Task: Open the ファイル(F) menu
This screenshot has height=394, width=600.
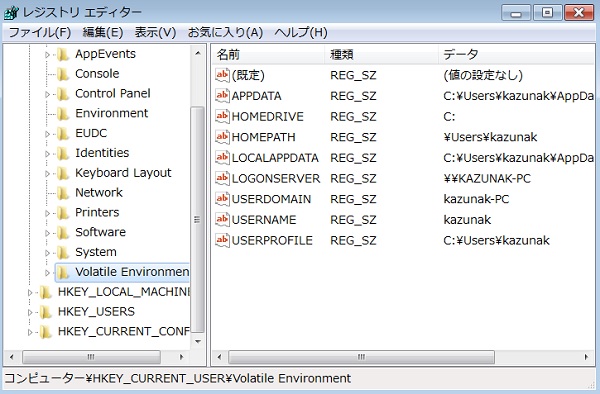Action: tap(40, 33)
